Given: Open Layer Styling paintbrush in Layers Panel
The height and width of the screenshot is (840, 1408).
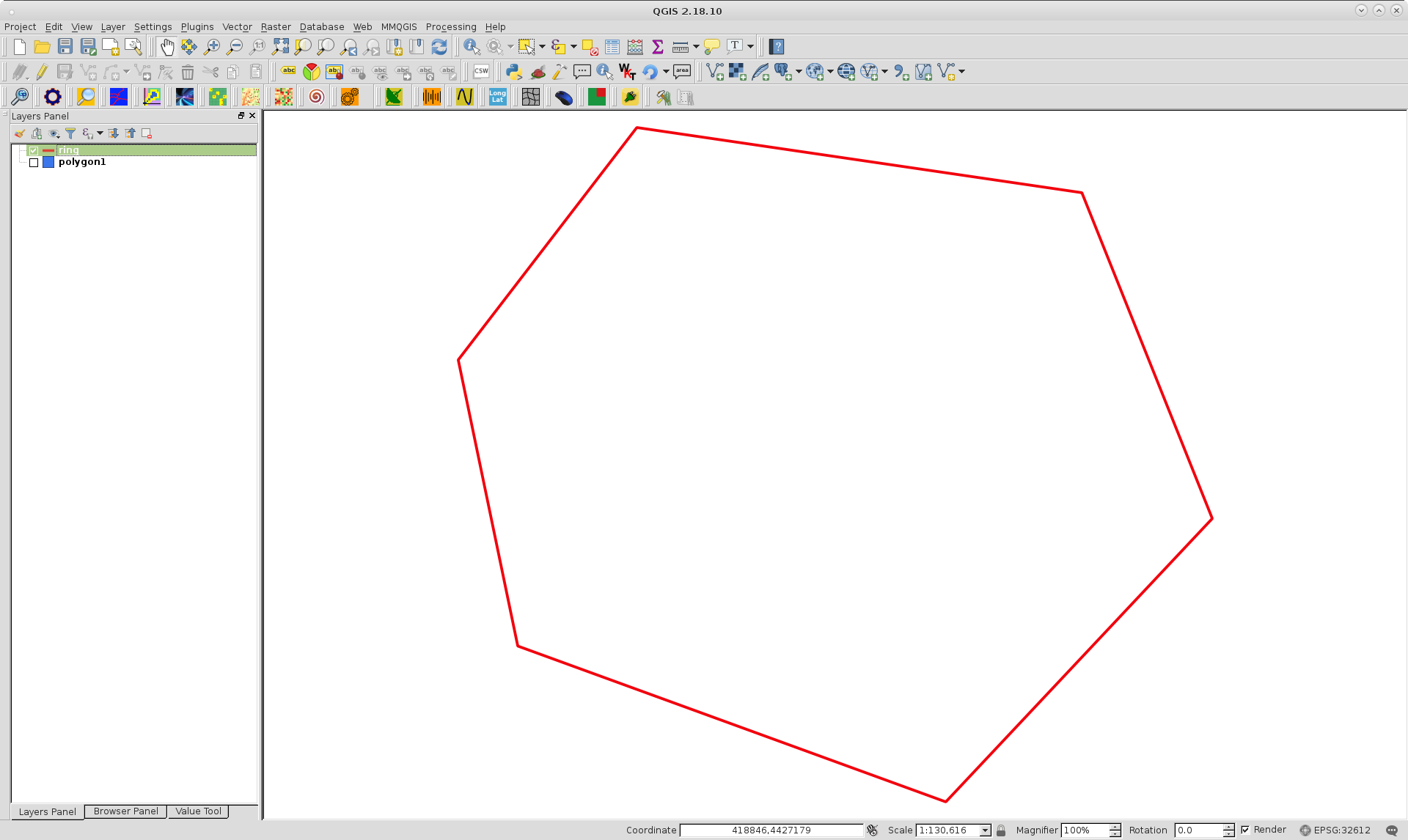Looking at the screenshot, I should (x=20, y=133).
